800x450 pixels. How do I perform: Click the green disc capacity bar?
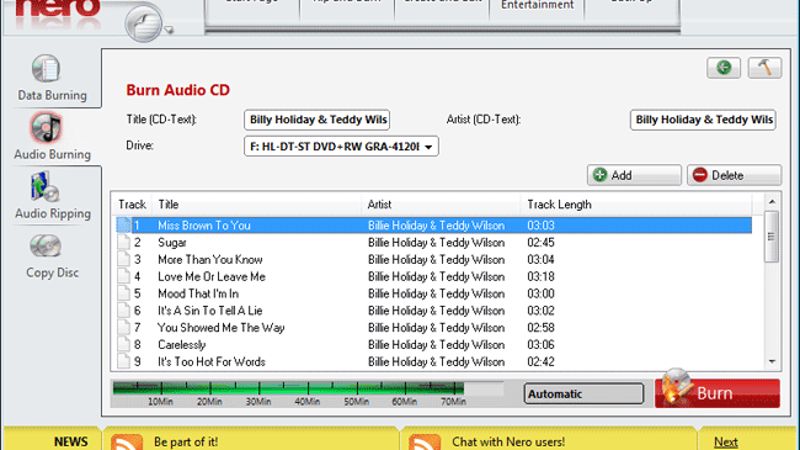click(x=288, y=388)
